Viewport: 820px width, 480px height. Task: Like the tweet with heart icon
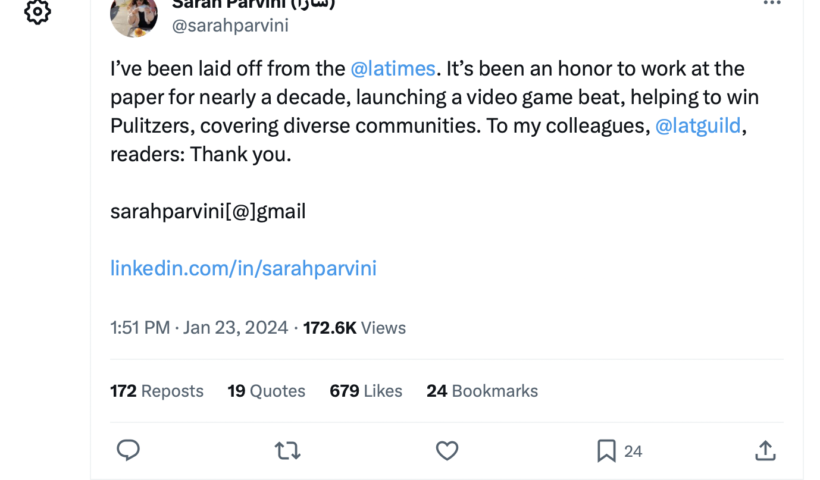coord(447,451)
